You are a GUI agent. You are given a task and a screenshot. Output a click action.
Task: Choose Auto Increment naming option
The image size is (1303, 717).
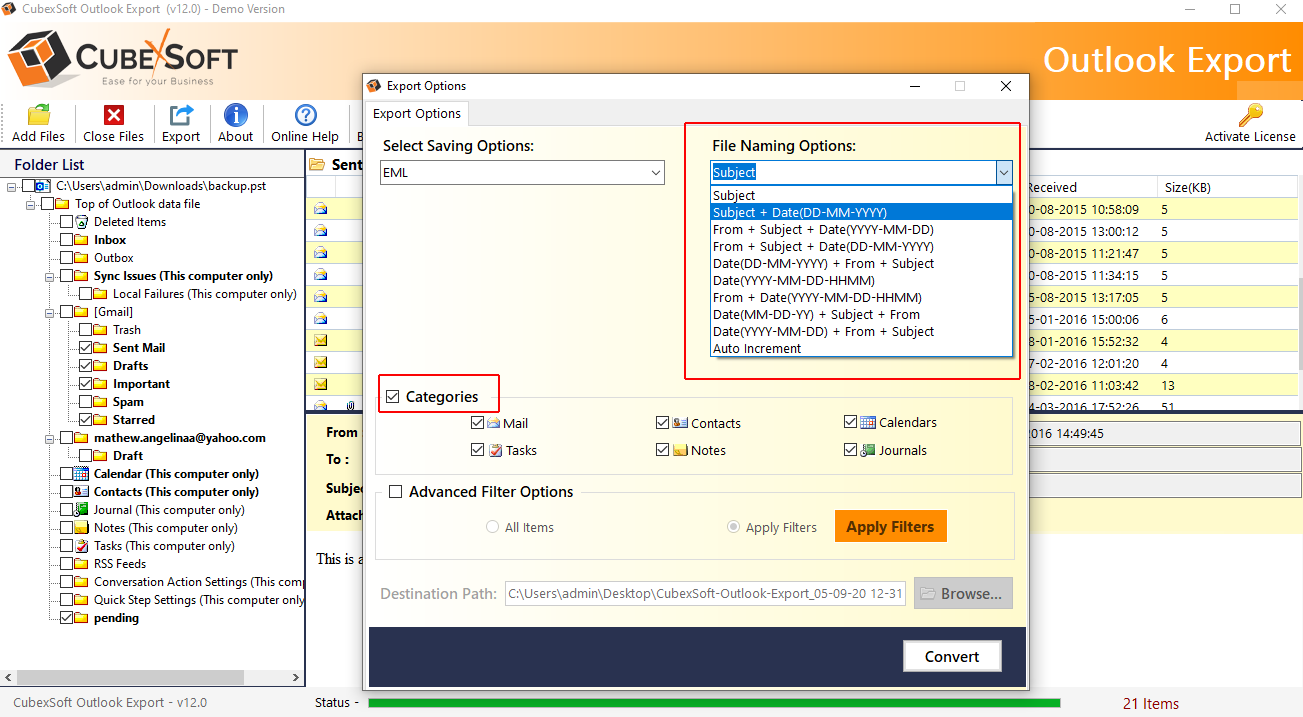[x=861, y=348]
